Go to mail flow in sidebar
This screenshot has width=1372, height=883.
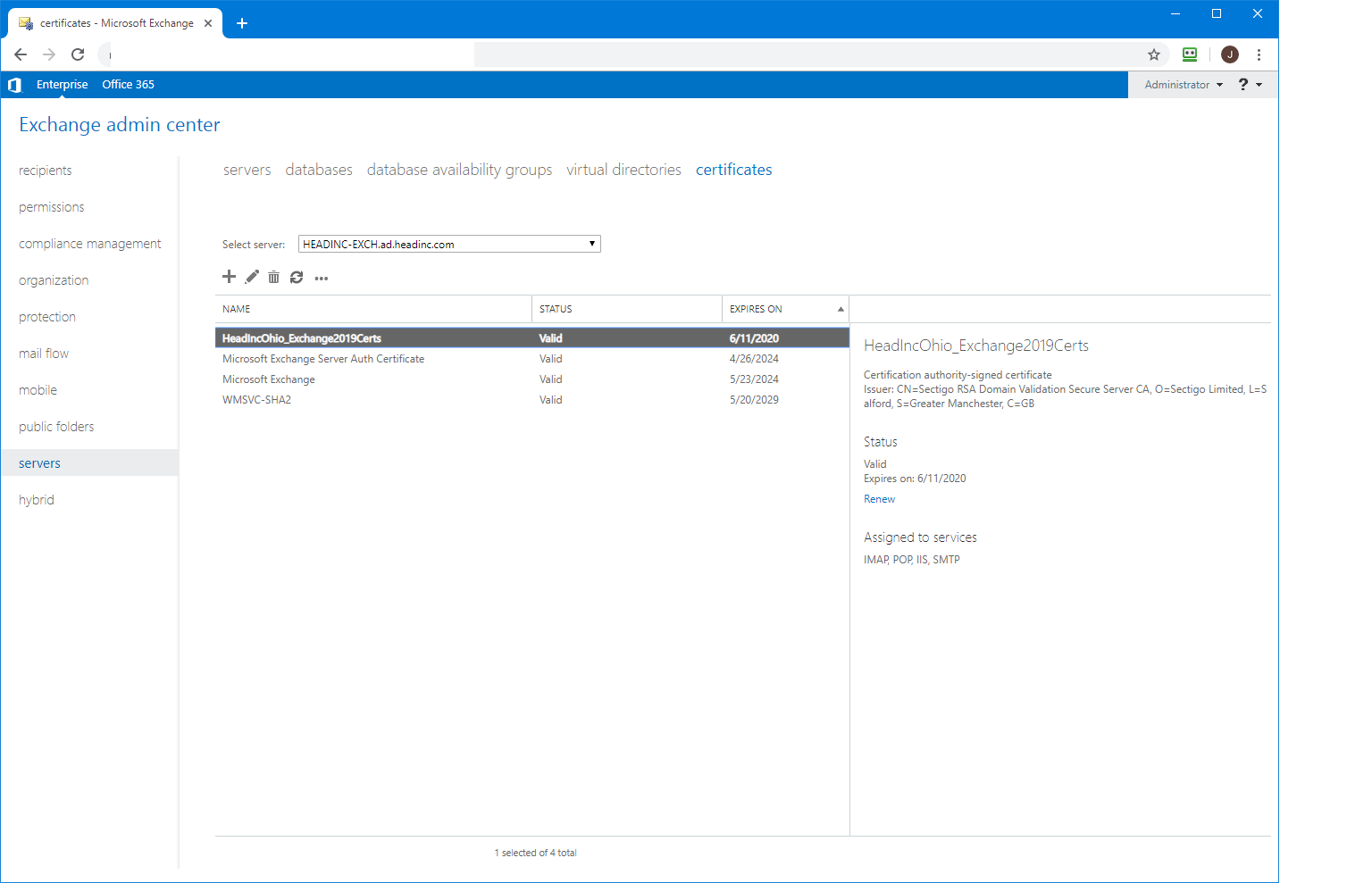[44, 354]
